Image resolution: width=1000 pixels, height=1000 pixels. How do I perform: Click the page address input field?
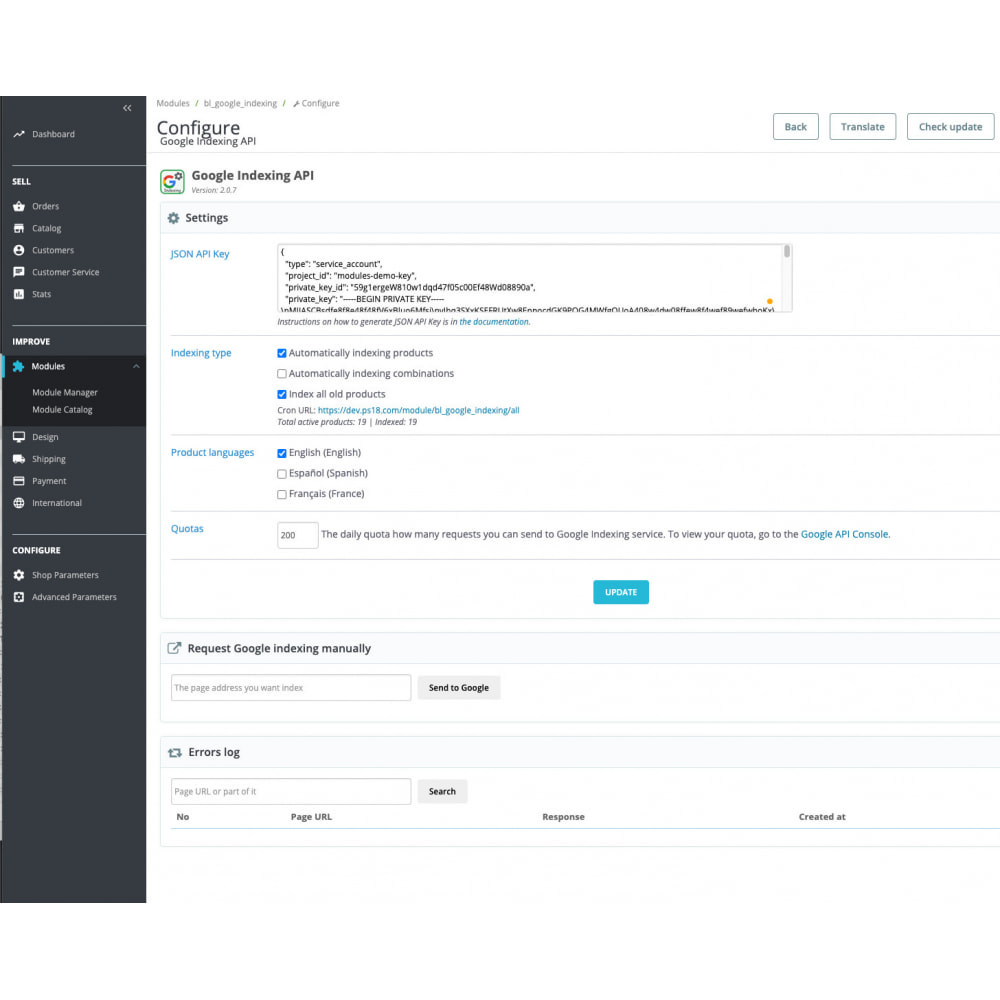[x=290, y=687]
